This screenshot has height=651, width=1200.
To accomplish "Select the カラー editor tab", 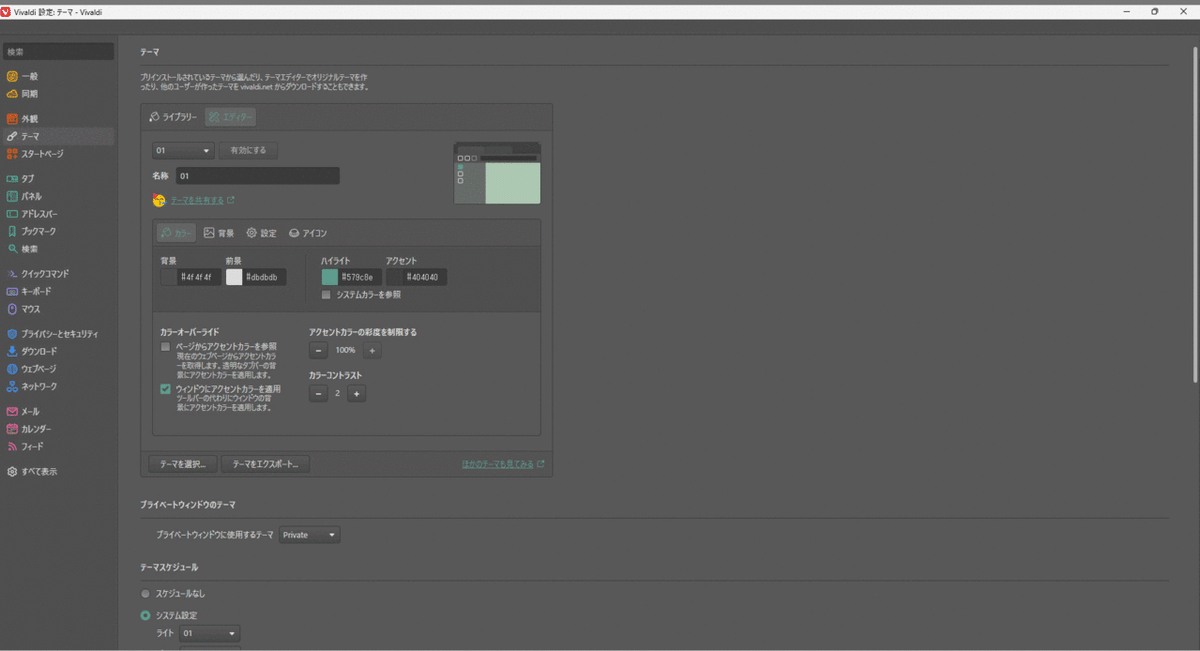I will tap(176, 233).
